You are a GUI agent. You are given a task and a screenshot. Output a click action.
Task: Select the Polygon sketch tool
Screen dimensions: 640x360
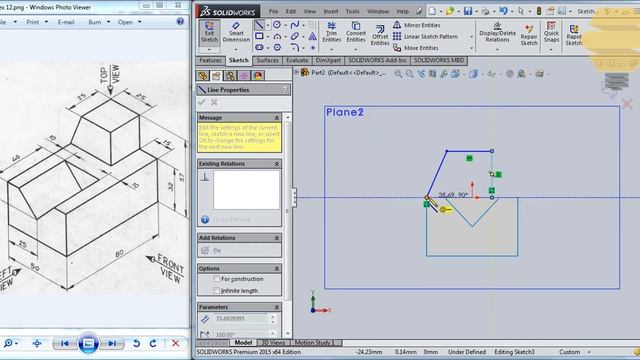[x=277, y=47]
